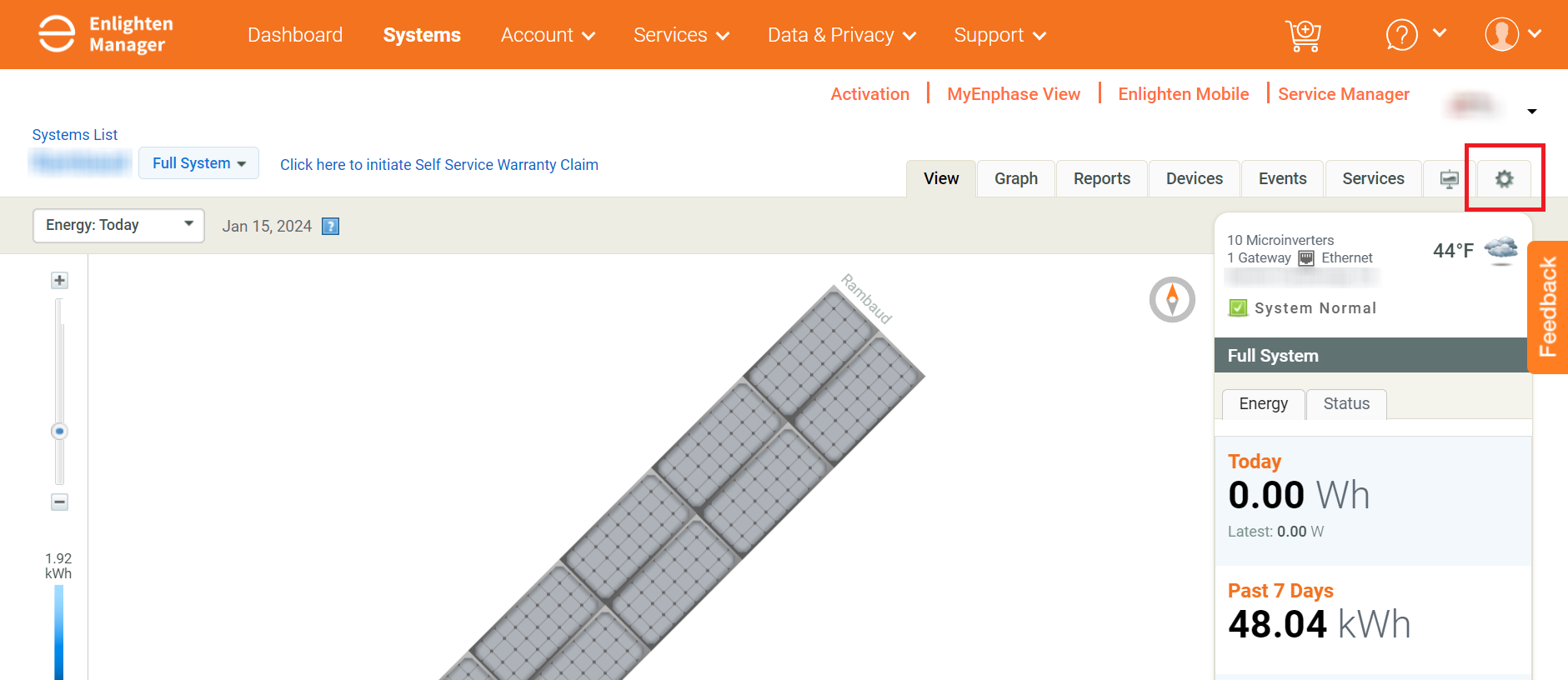Click the Latest: 0.00 W reading
The width and height of the screenshot is (1568, 680).
tap(1275, 532)
